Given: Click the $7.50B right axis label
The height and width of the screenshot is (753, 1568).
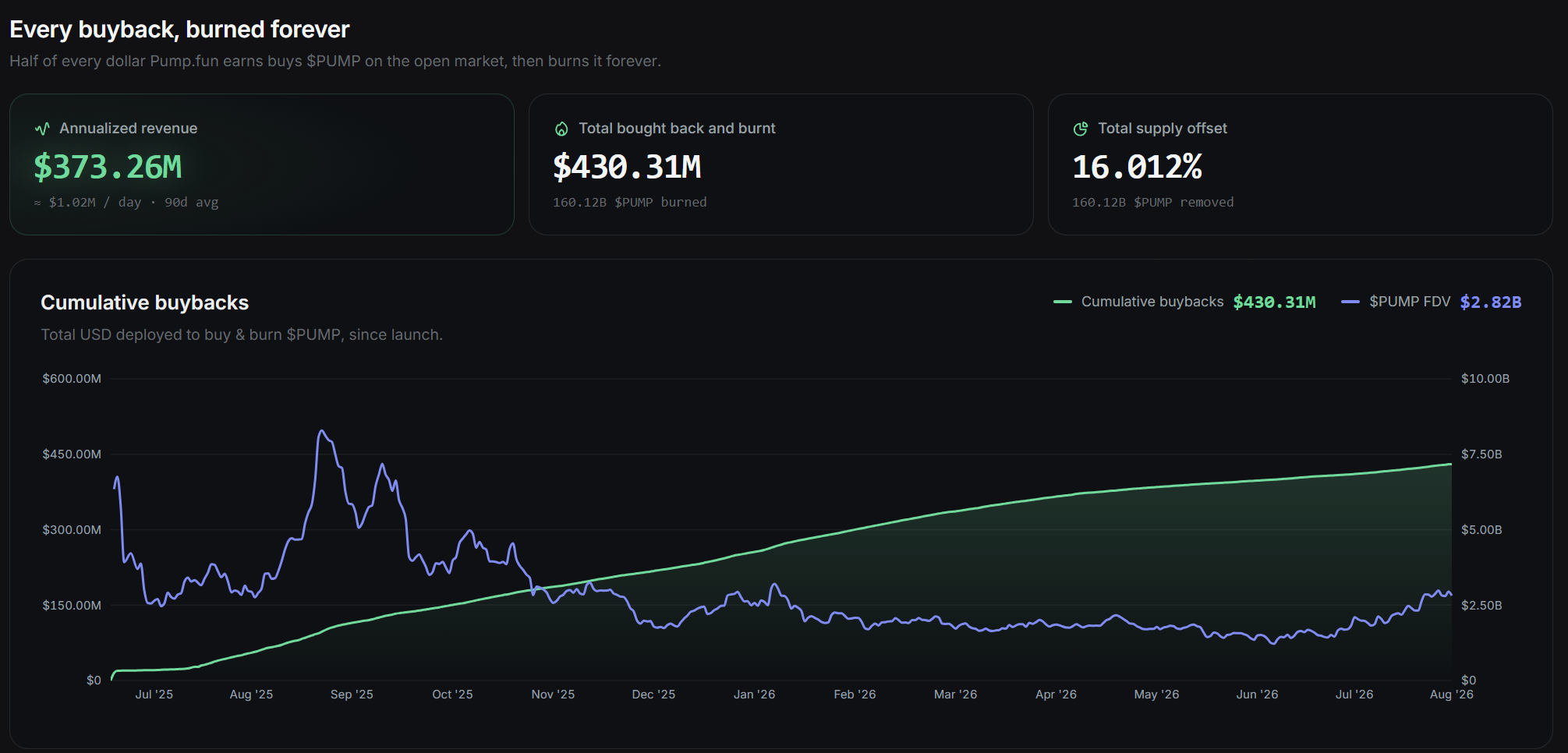Looking at the screenshot, I should (x=1481, y=454).
